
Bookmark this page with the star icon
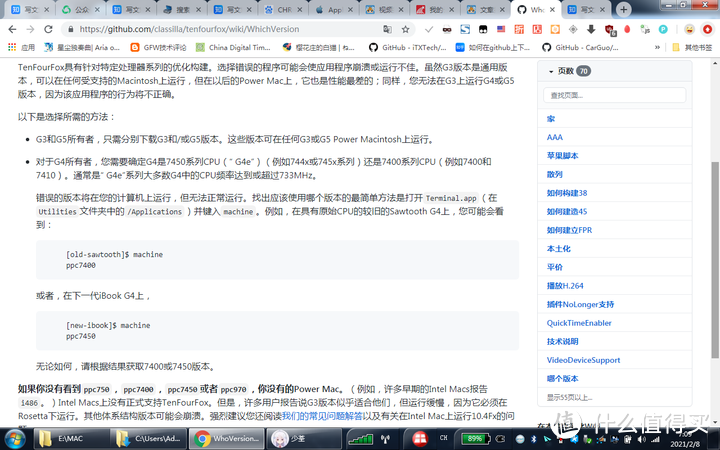tap(405, 29)
